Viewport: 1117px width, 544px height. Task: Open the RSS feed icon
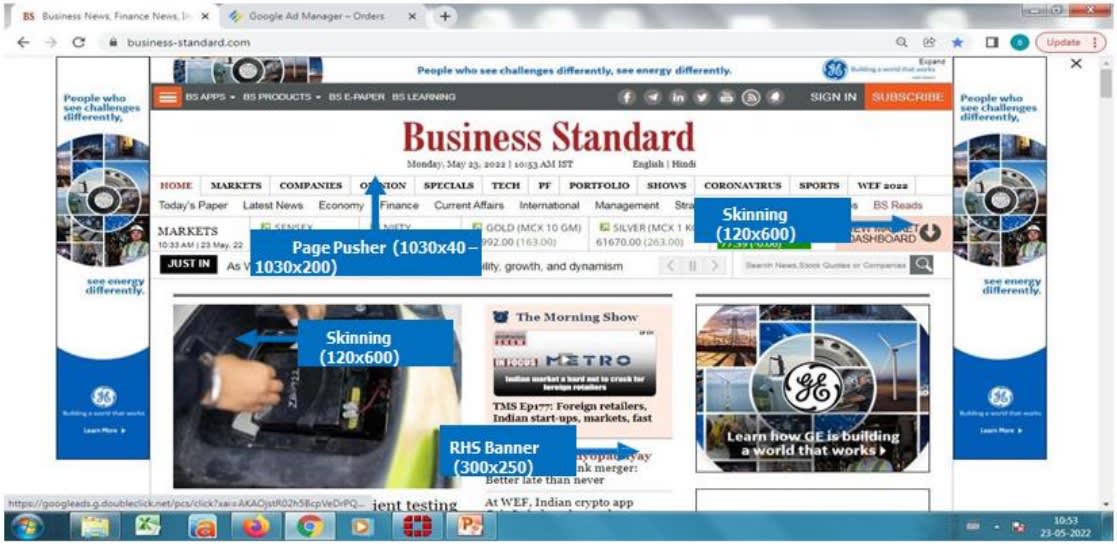pyautogui.click(x=751, y=98)
